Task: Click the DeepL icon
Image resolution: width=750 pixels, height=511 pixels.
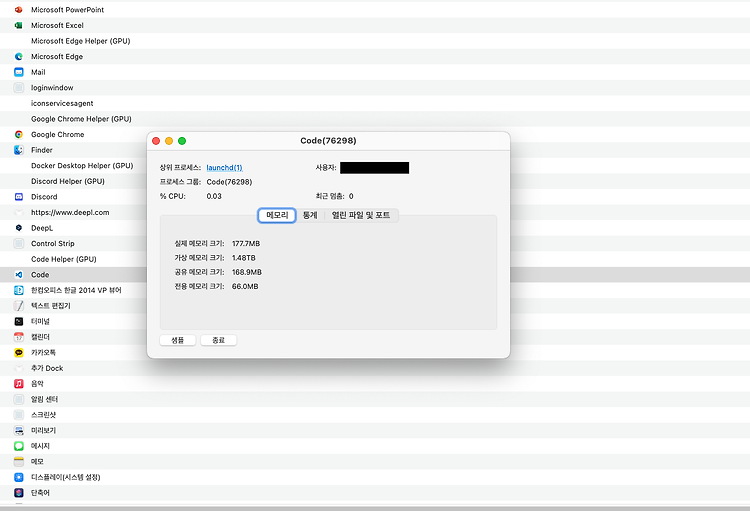Action: [19, 228]
